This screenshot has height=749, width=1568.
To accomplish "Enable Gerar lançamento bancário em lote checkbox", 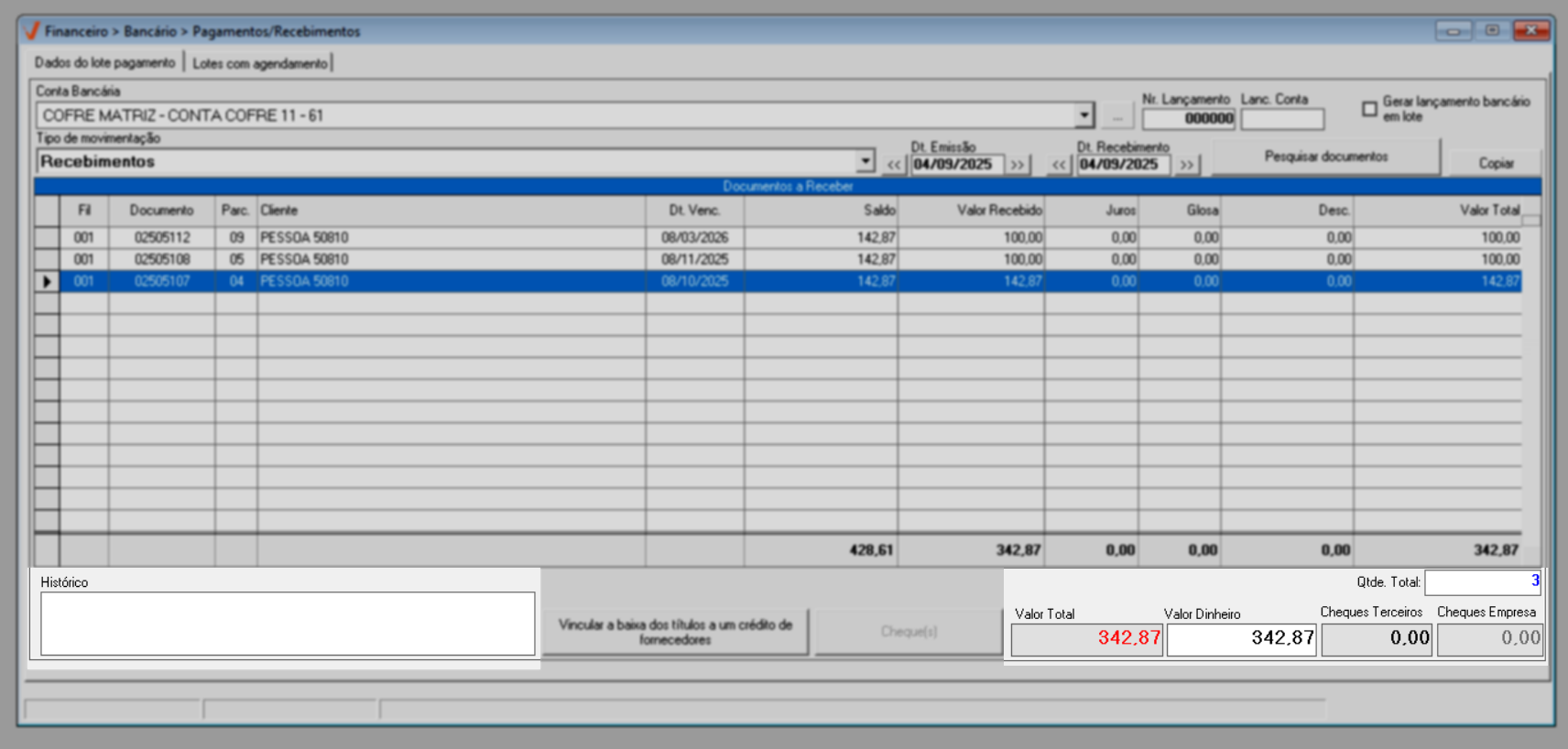I will pos(1369,109).
